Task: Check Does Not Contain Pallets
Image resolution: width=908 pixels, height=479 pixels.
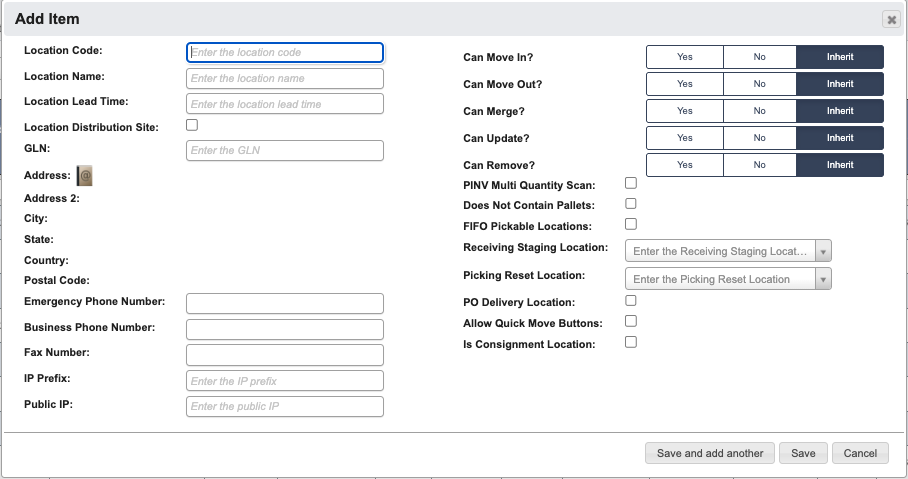Action: tap(631, 203)
